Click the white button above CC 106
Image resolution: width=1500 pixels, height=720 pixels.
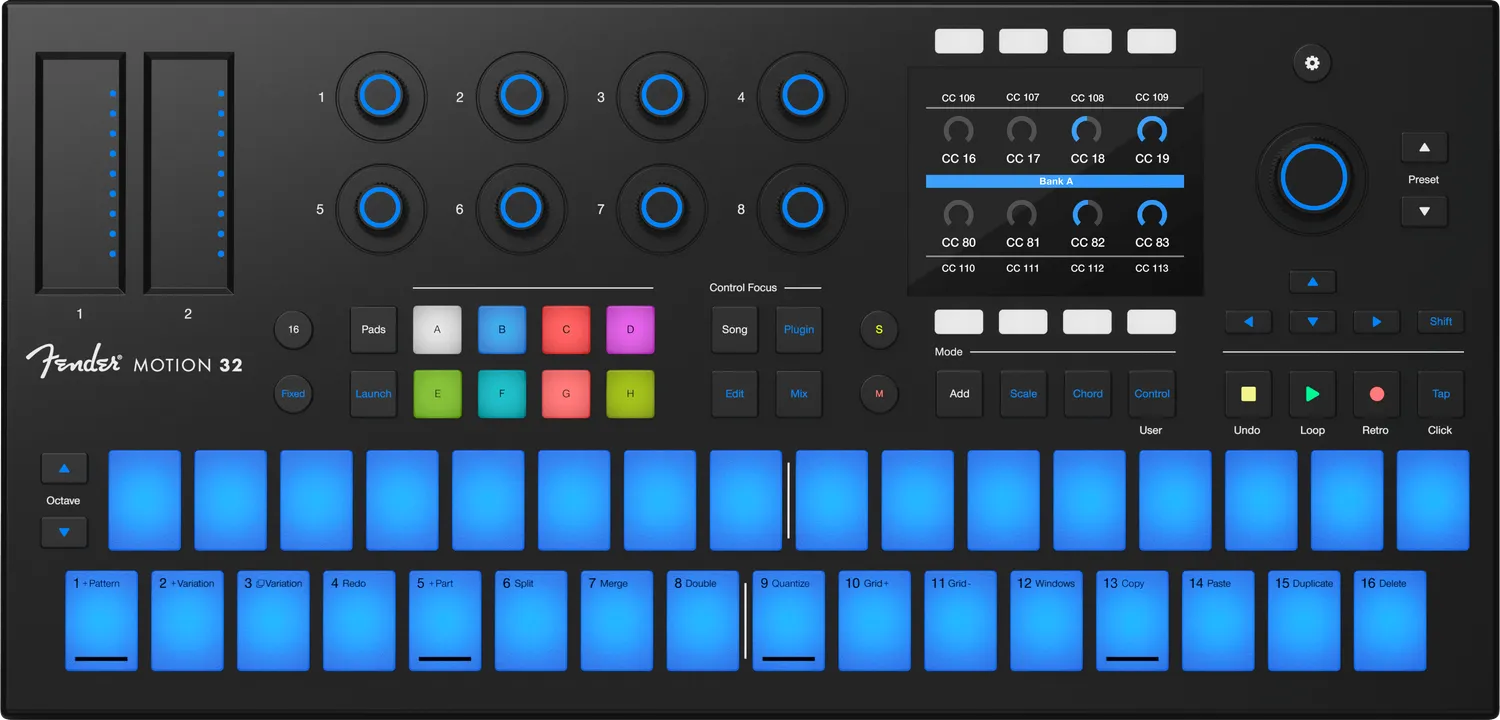pyautogui.click(x=959, y=41)
